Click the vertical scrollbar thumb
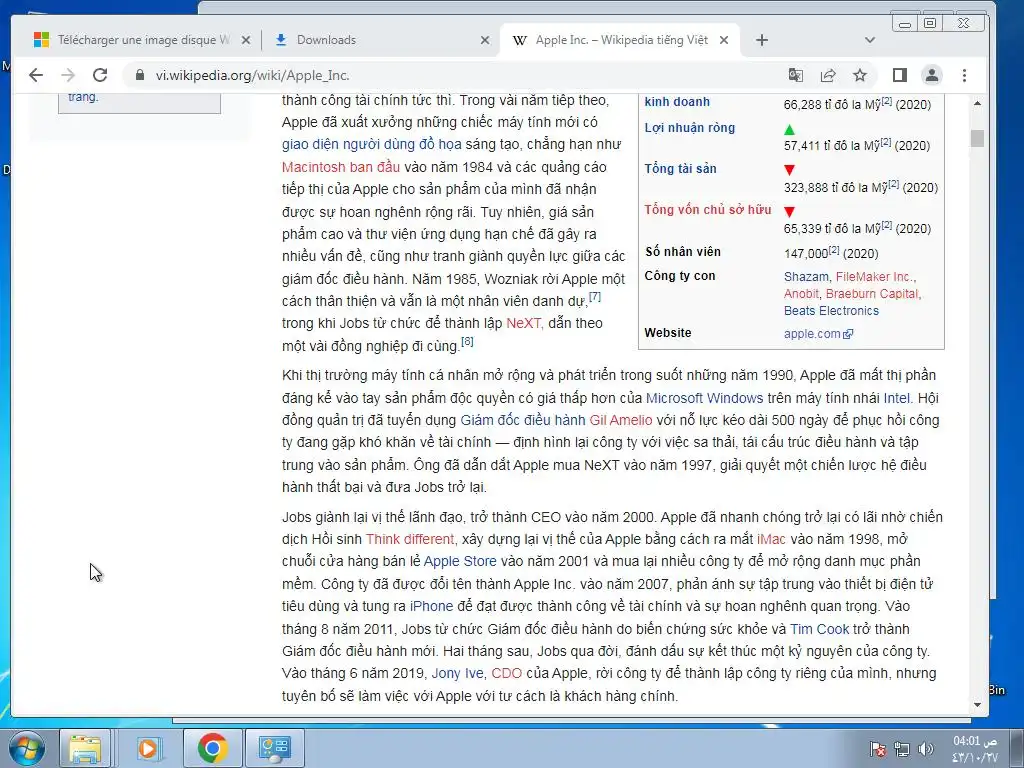The width and height of the screenshot is (1024, 768). (977, 138)
